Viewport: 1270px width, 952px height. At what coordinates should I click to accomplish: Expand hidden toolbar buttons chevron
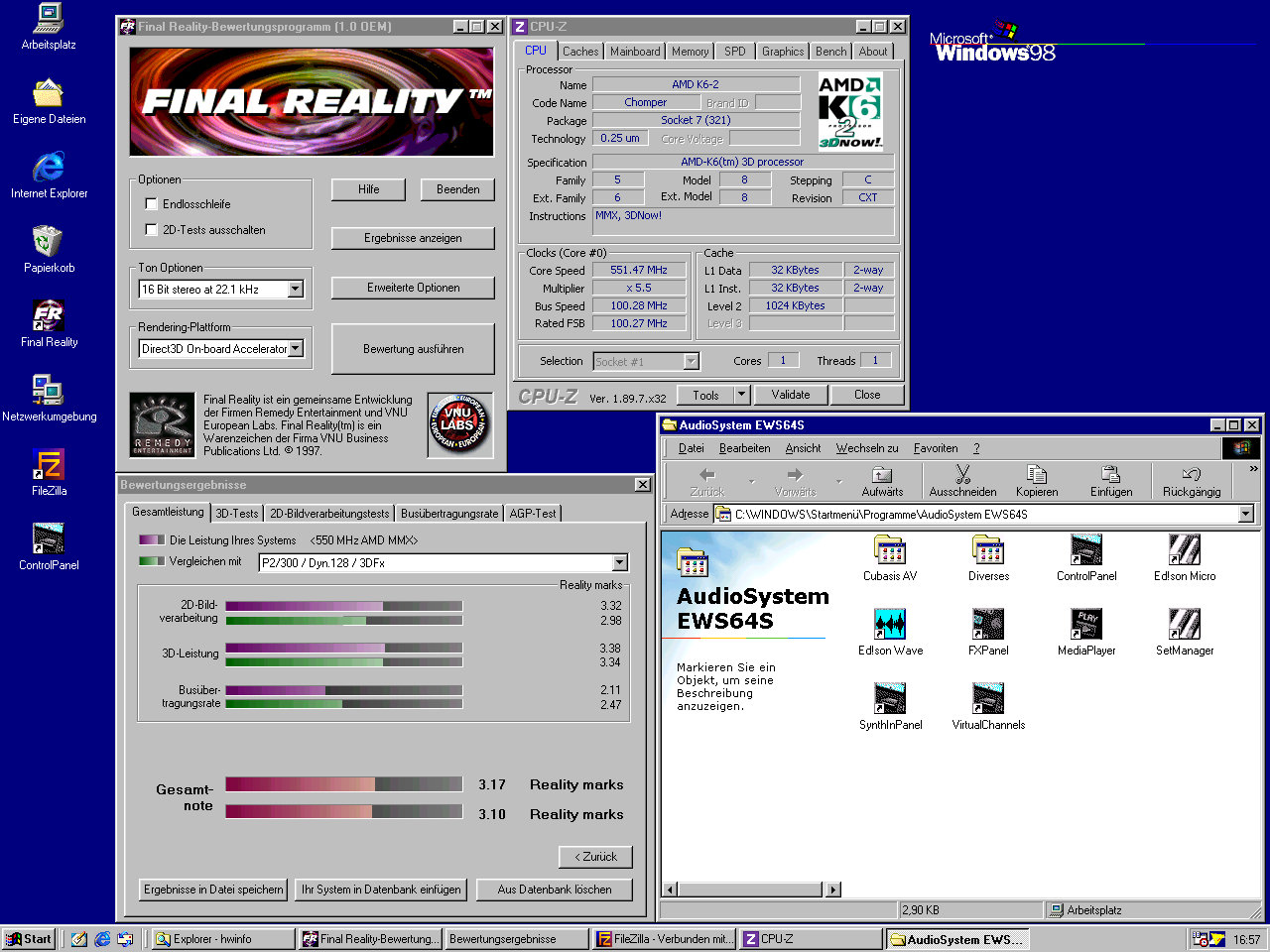[1253, 469]
